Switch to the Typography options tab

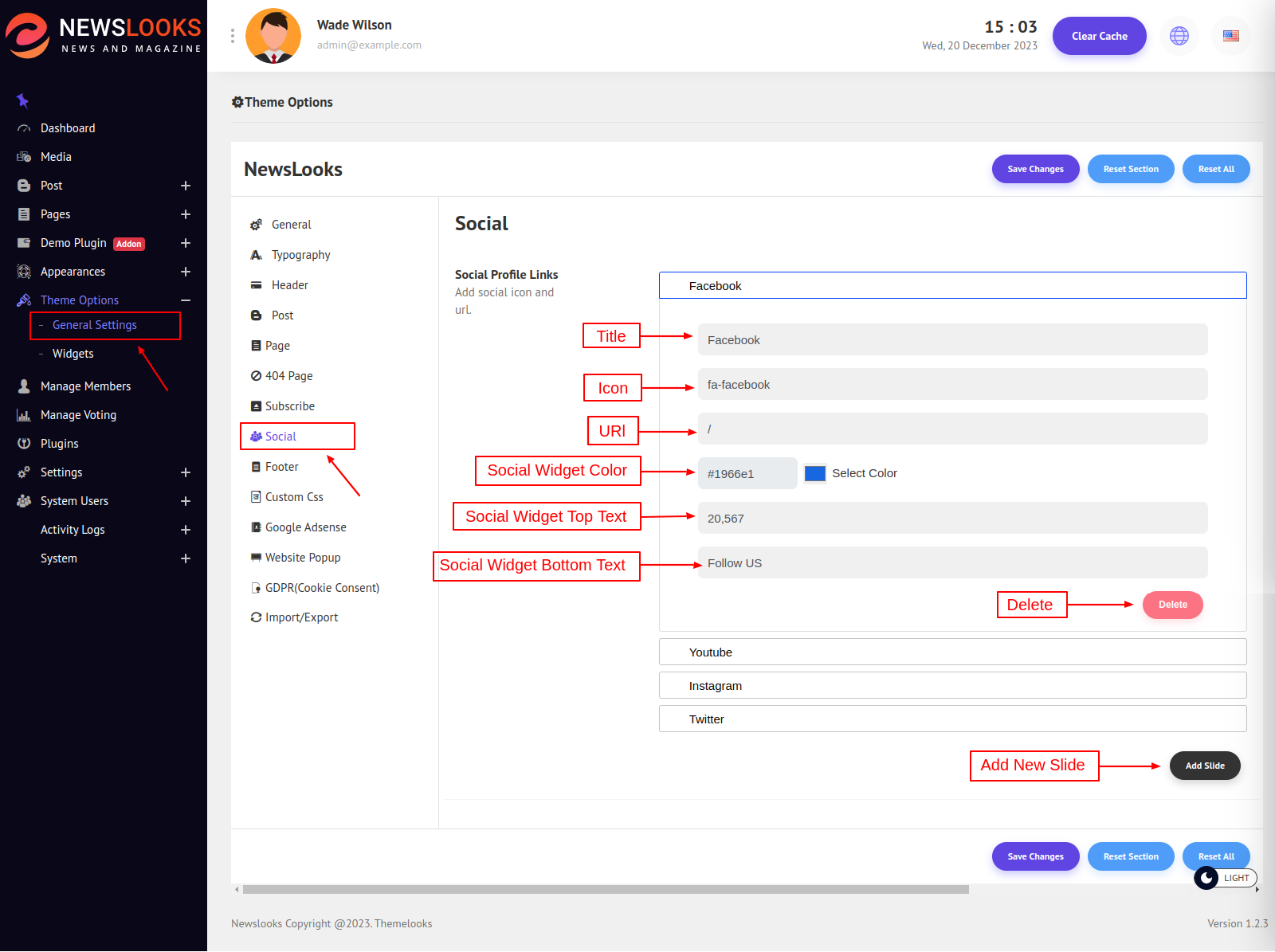pyautogui.click(x=300, y=255)
